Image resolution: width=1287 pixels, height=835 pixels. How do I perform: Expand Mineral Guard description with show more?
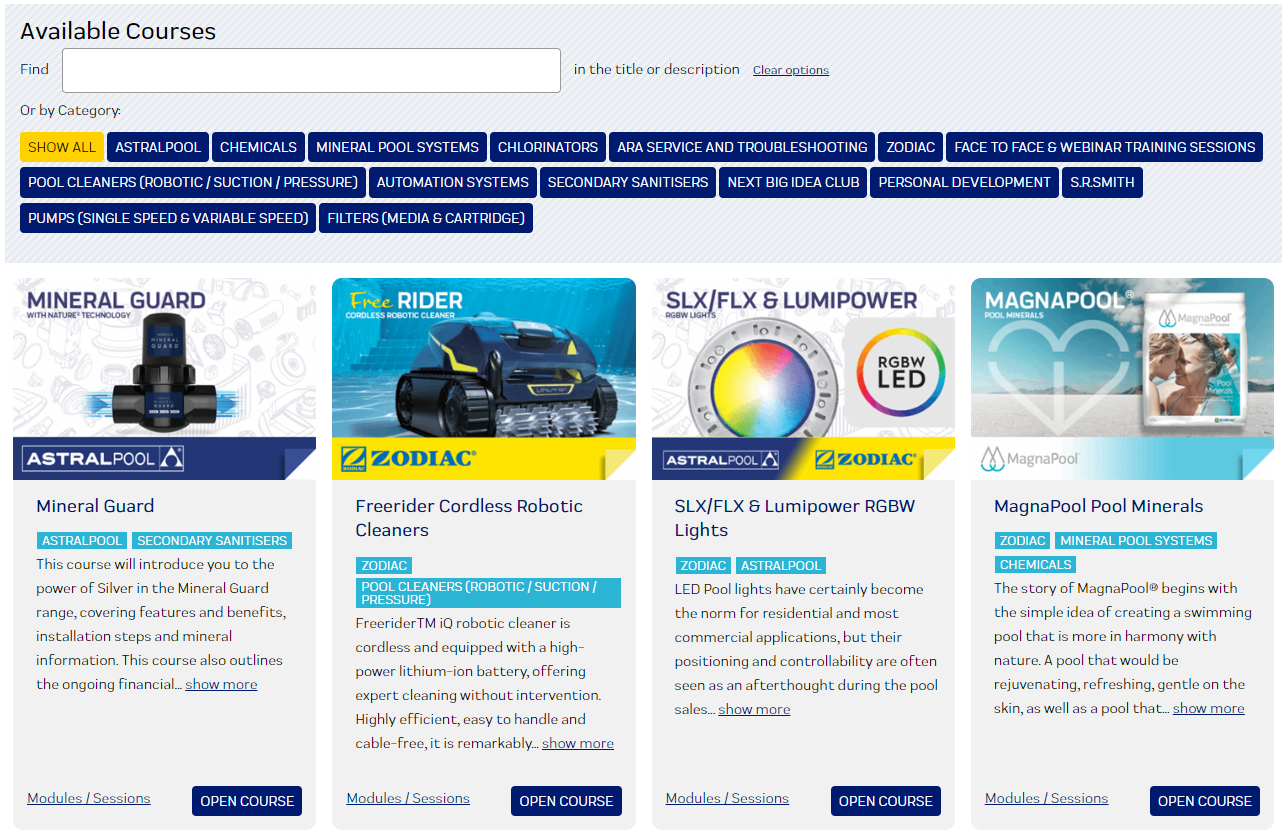coord(221,684)
